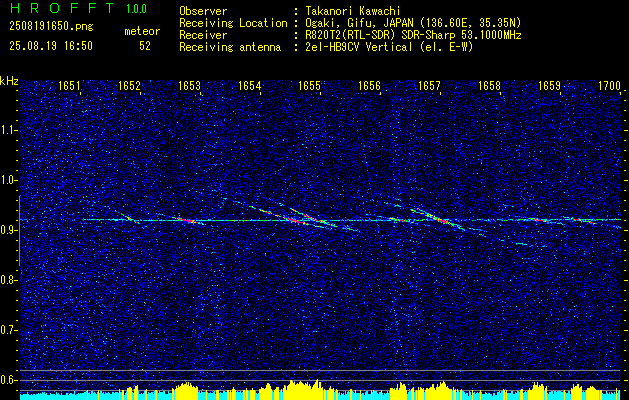This screenshot has height=400, width=629.
Task: Click the HROFFT title text
Action: click(62, 8)
